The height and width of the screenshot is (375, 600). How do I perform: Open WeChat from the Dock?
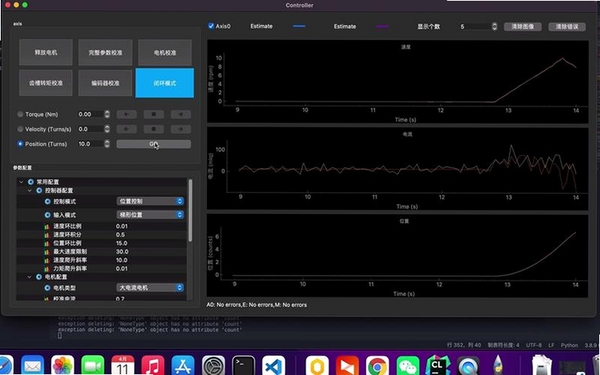(408, 366)
